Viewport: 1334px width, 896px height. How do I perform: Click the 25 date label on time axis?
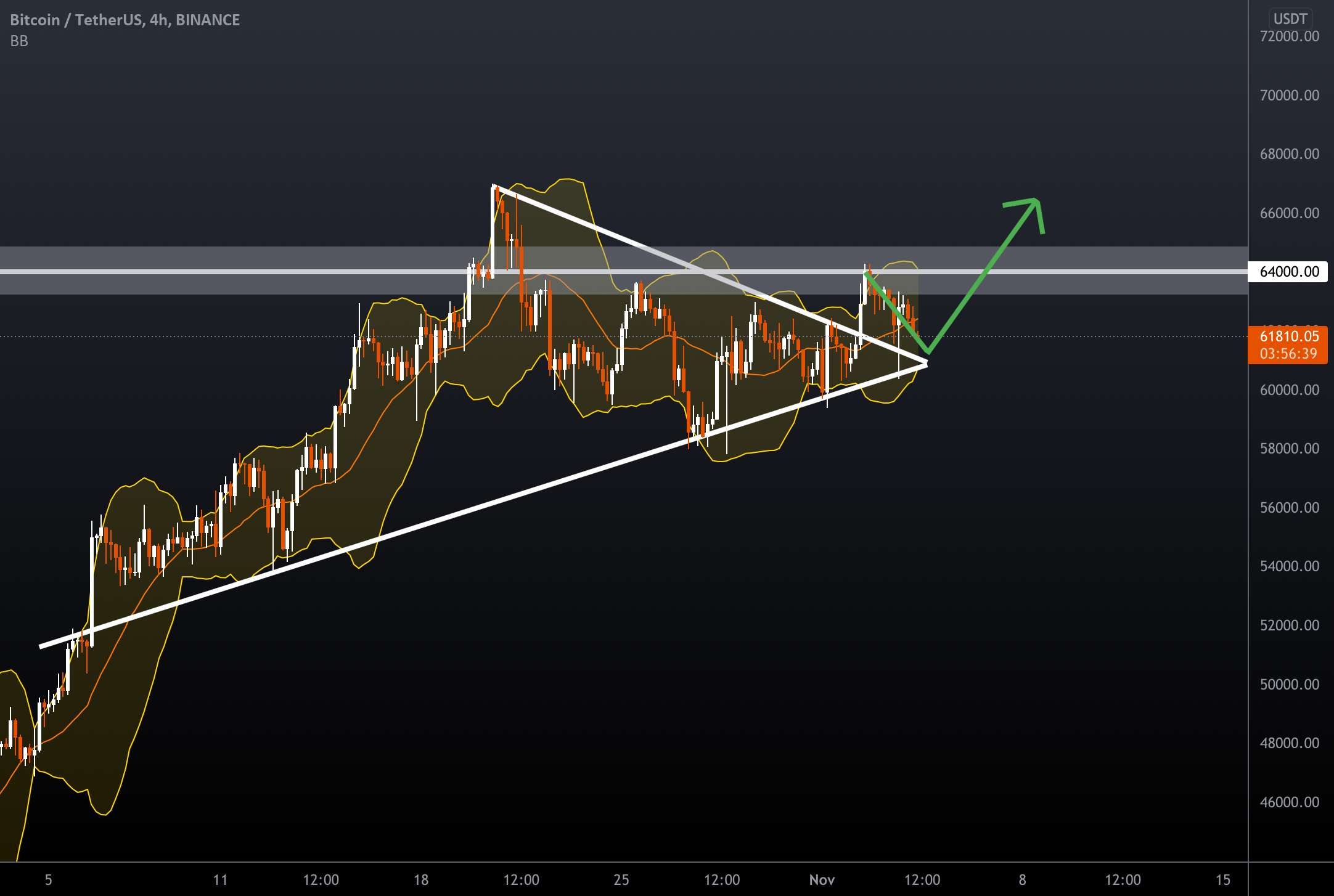(621, 880)
